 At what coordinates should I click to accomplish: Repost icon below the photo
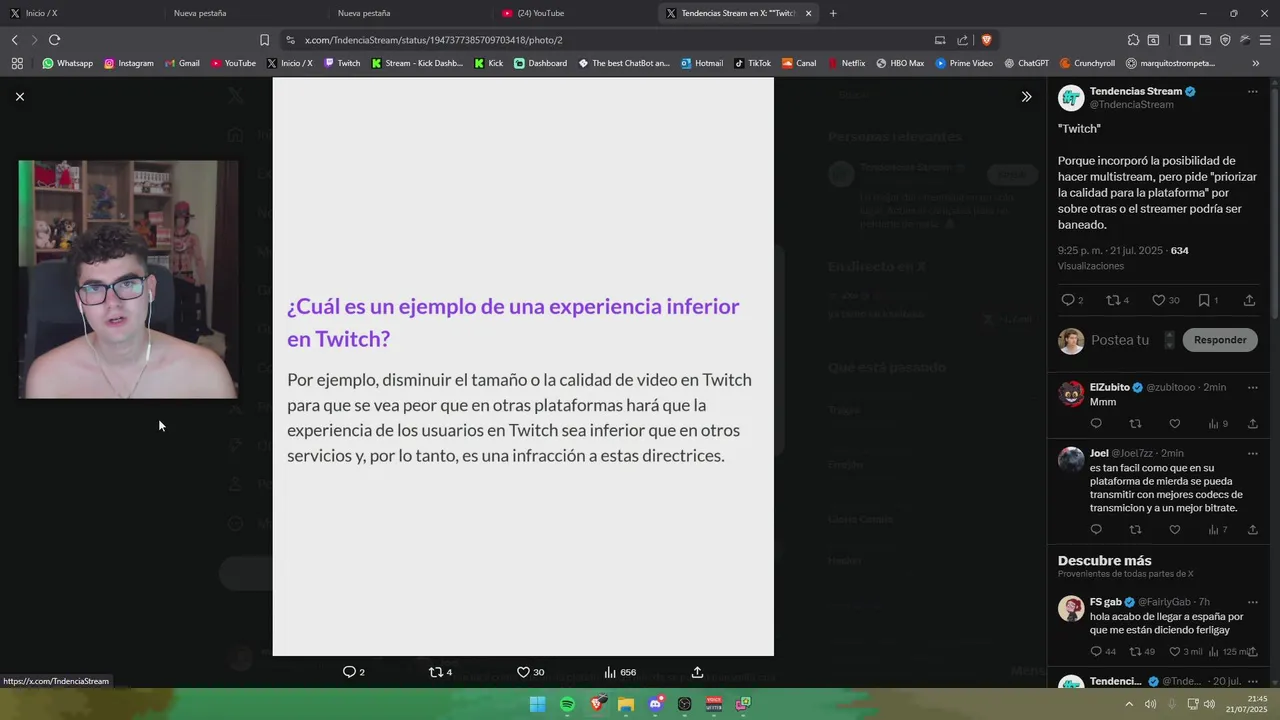coord(435,672)
